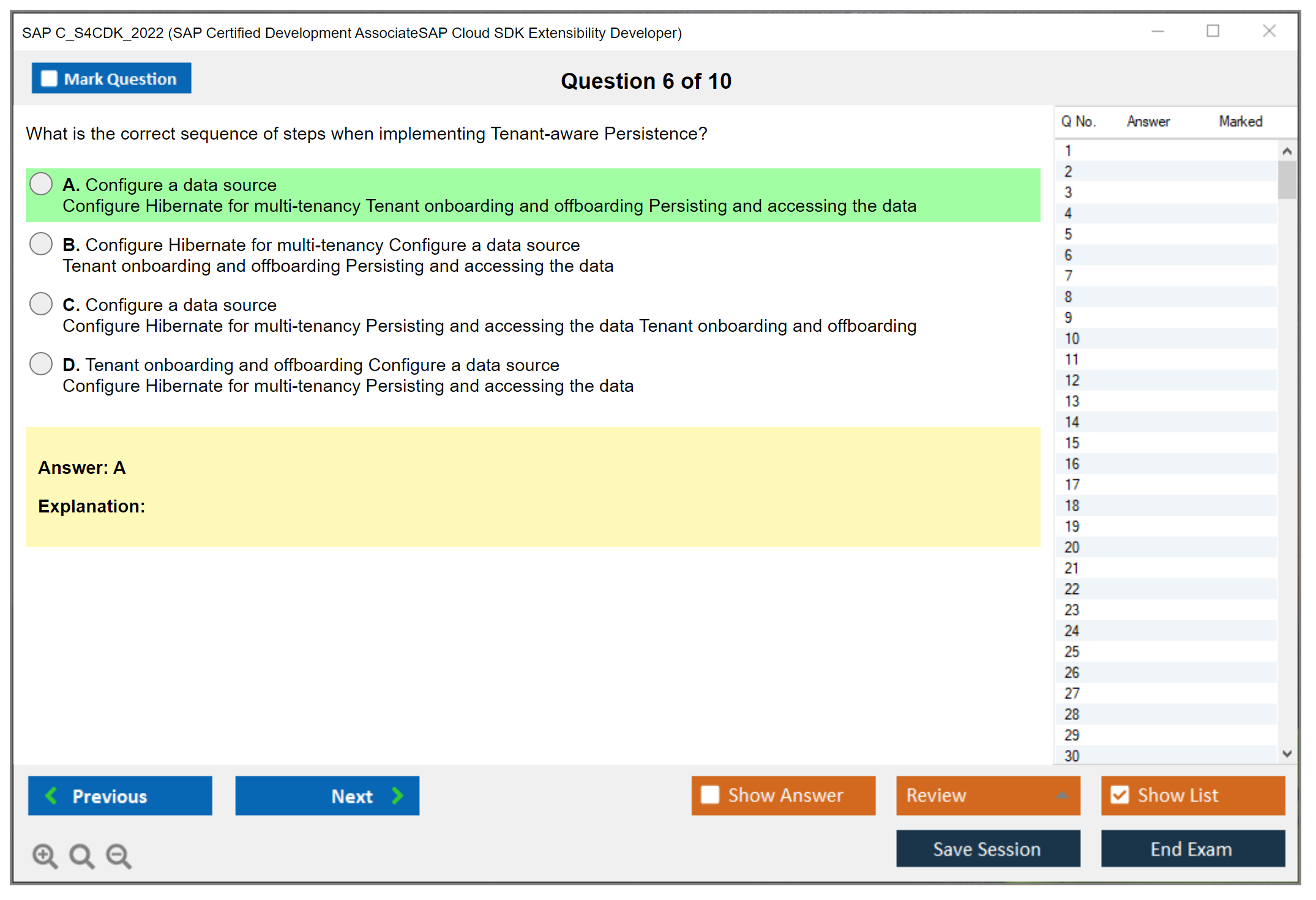Click the Save Session button
The width and height of the screenshot is (1316, 900).
(x=987, y=849)
